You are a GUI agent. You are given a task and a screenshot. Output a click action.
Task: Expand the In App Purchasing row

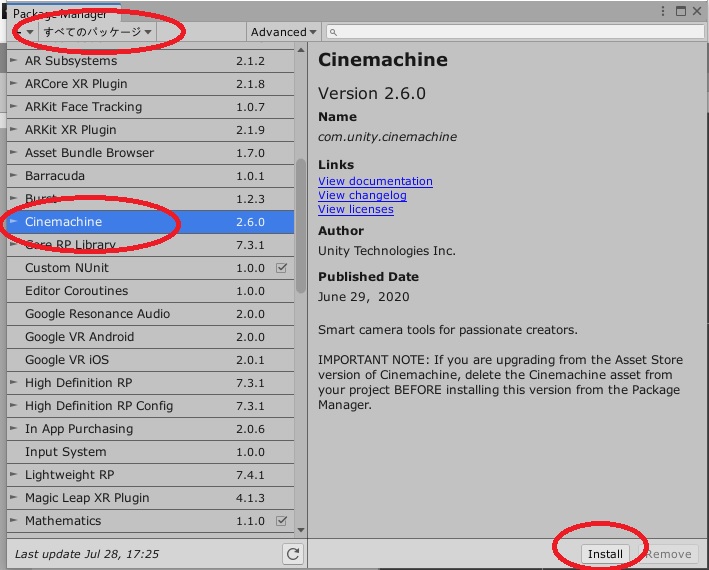point(14,428)
